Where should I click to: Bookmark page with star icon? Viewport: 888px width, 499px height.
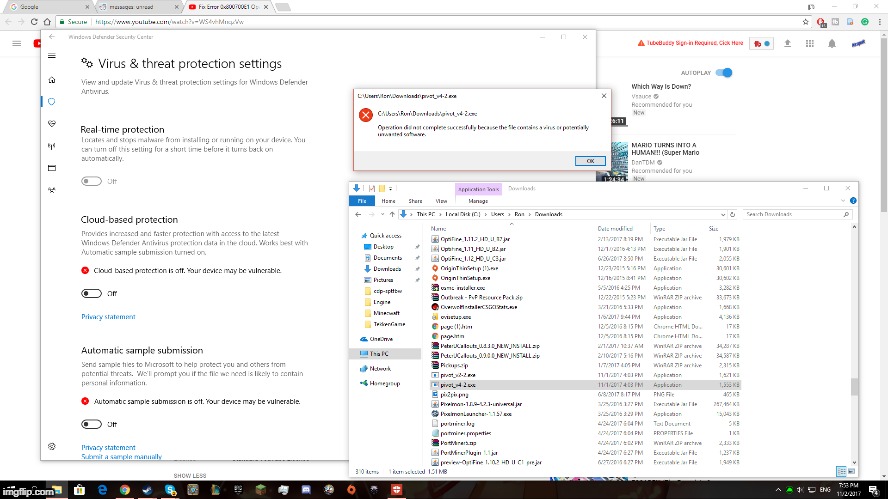click(805, 22)
